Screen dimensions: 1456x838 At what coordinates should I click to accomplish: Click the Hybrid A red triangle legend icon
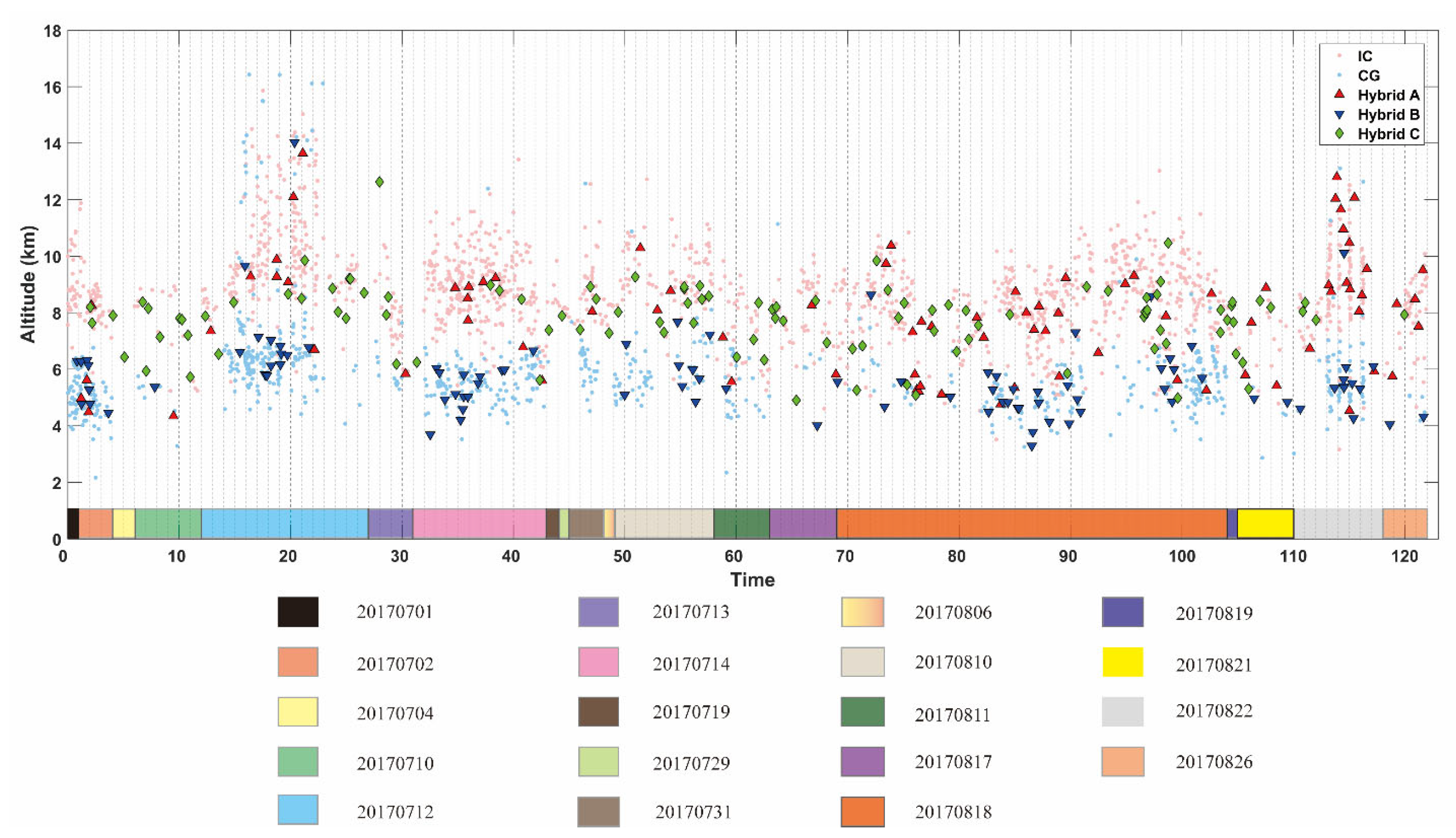(1339, 94)
